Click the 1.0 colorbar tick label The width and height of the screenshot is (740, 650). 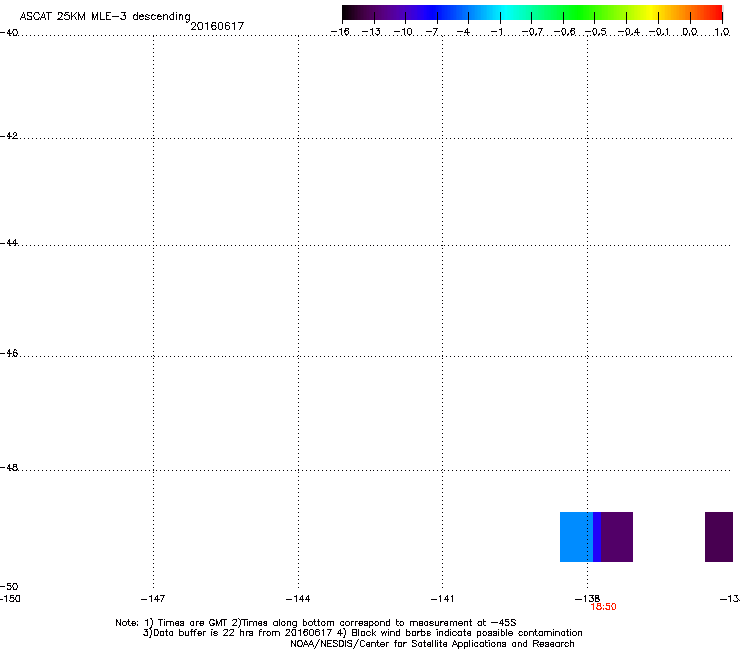coord(722,32)
